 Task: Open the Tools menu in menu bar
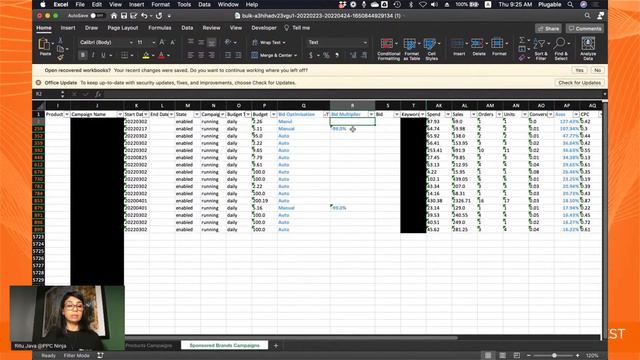(x=184, y=4)
